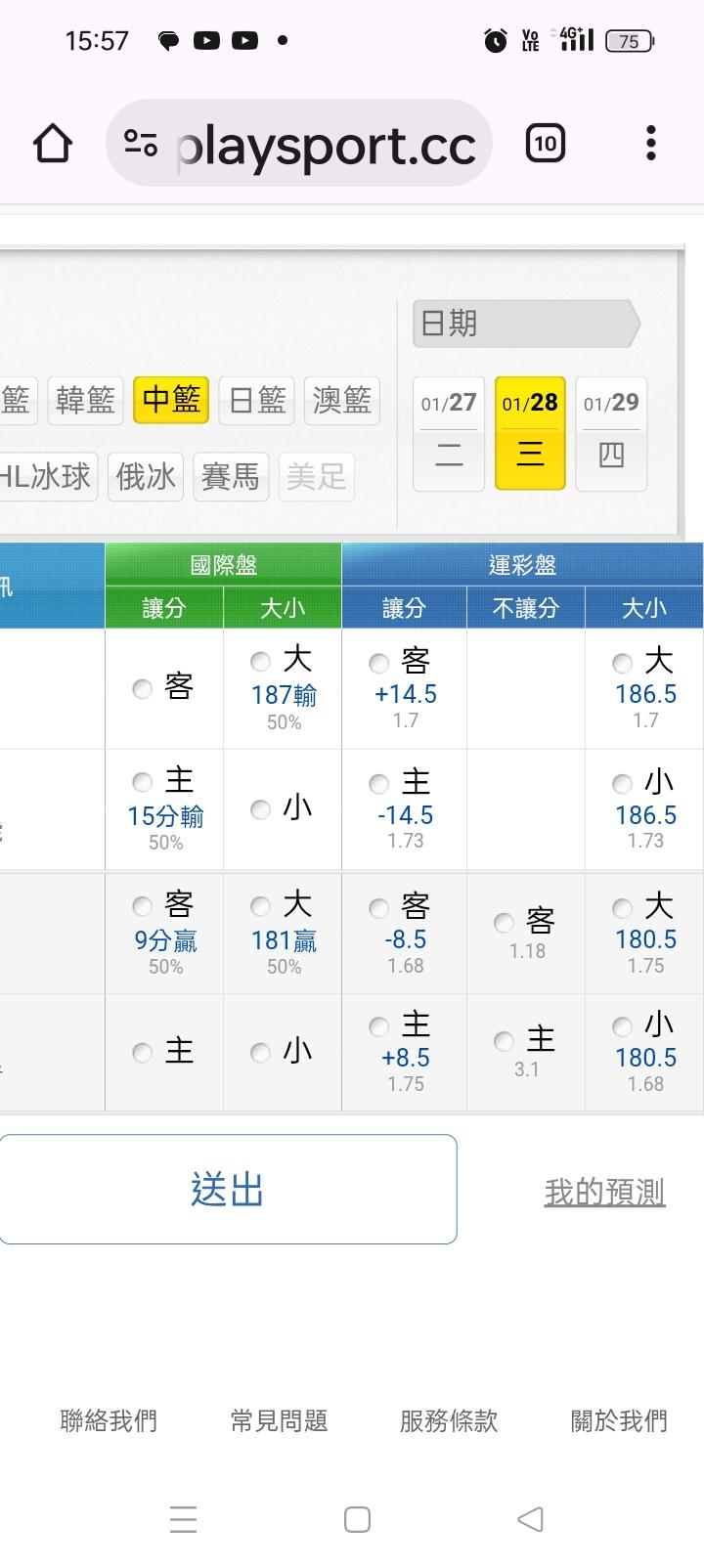Tap the browser home icon
The width and height of the screenshot is (704, 1568).
[x=53, y=144]
